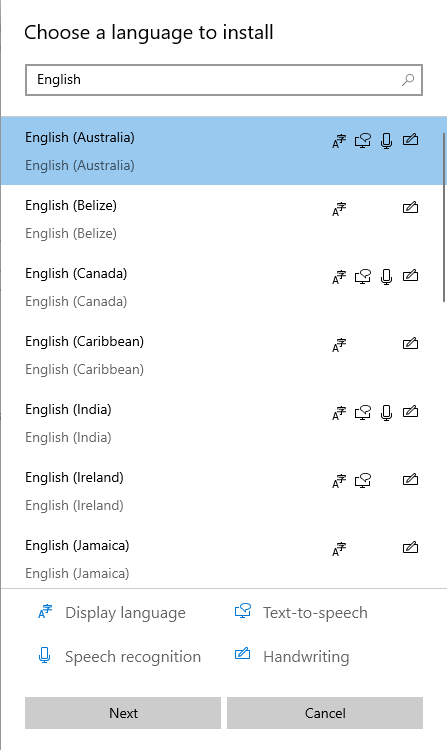Select English (Canada) language entry

223,287
